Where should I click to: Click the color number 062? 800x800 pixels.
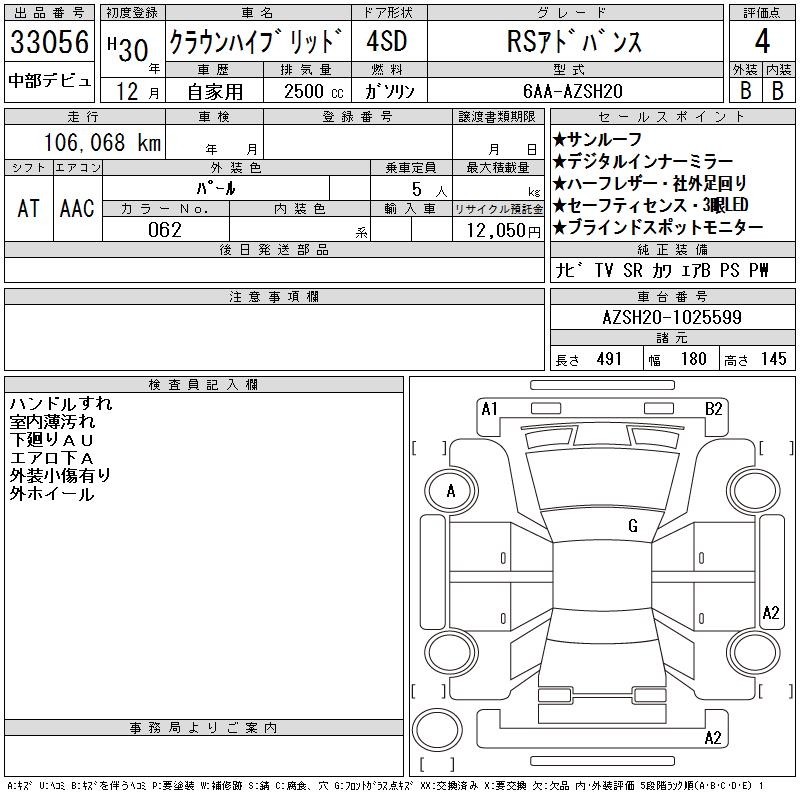click(x=165, y=230)
